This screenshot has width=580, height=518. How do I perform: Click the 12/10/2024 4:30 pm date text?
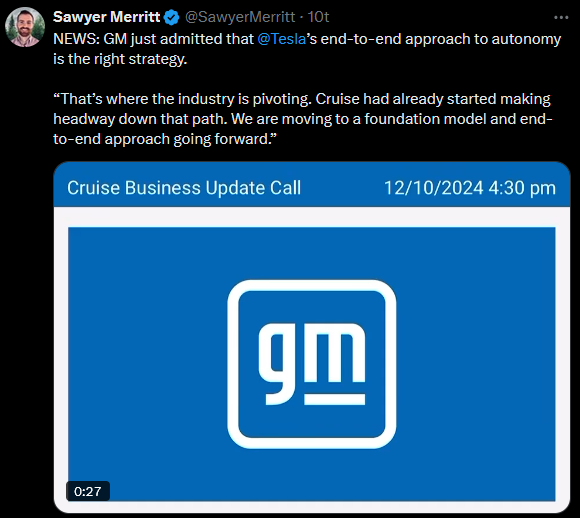point(470,188)
